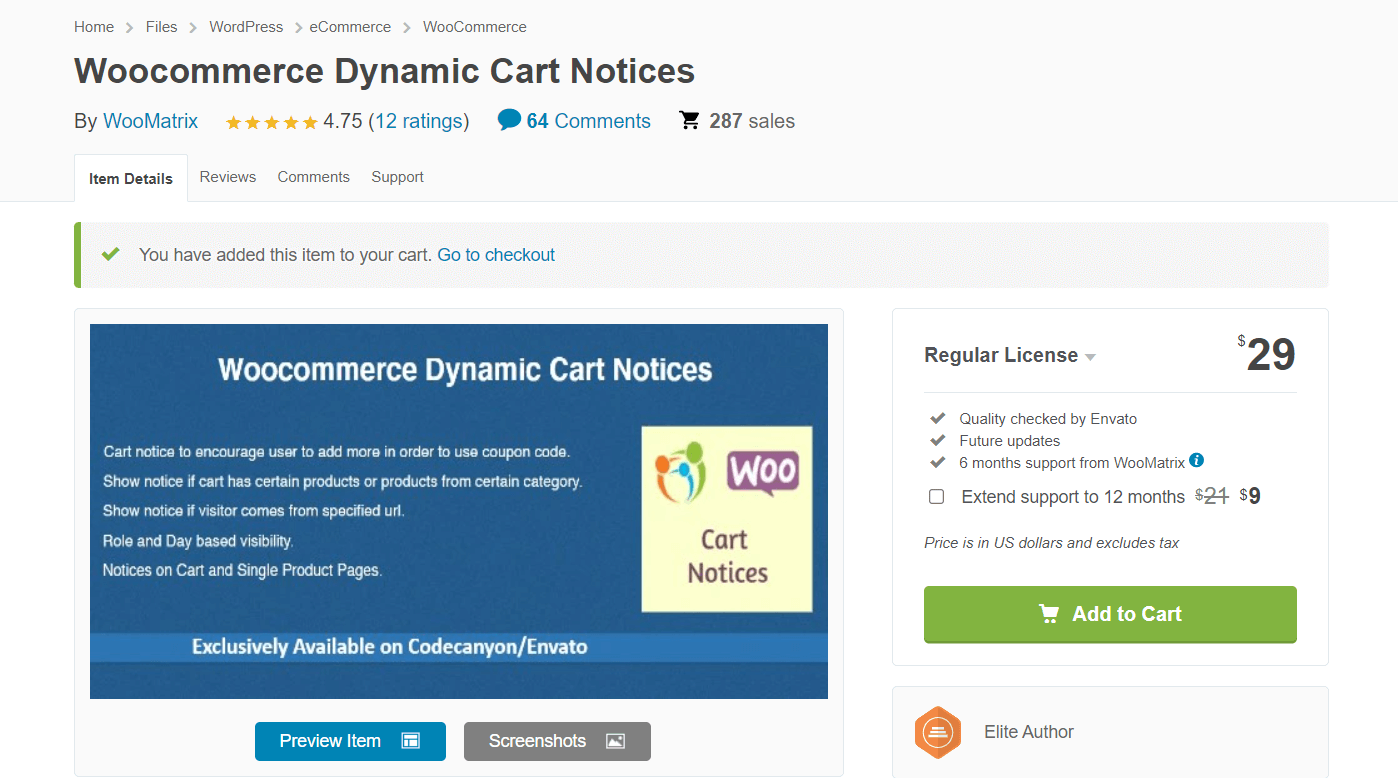Click the 287 sales count
The image size is (1398, 778).
752,121
